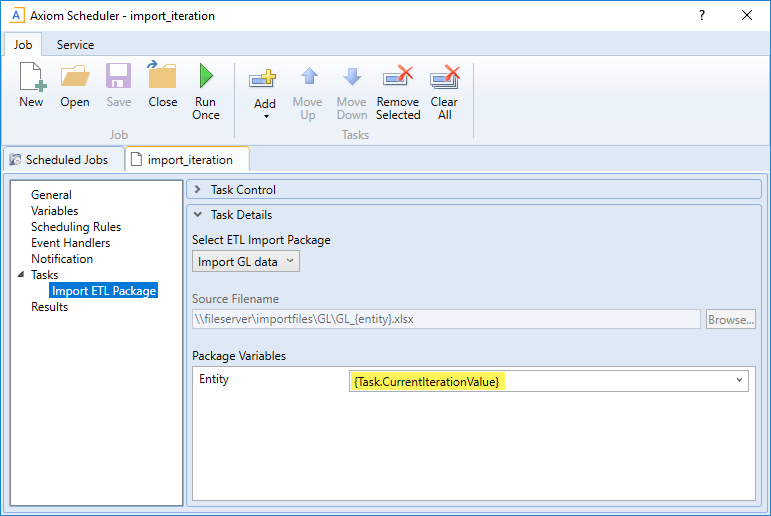
Task: Run the job with Run Once
Action: click(x=206, y=78)
